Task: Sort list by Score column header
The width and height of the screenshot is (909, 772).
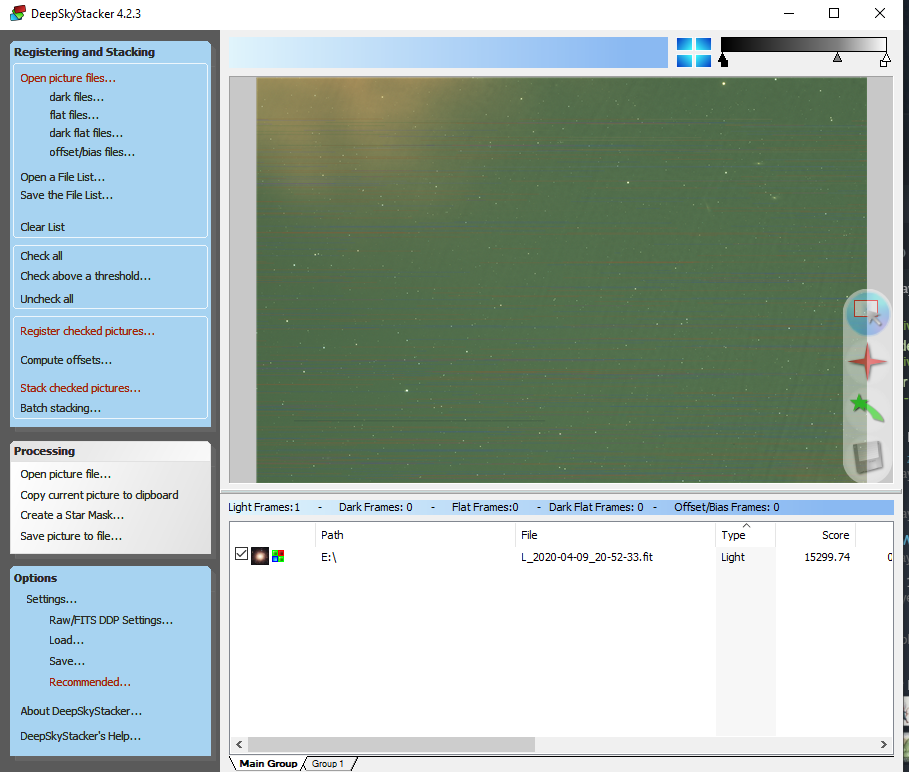Action: [x=816, y=535]
